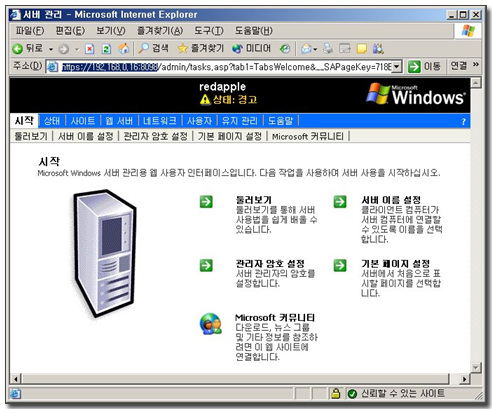Switch to the 네트워크 tab

tap(160, 121)
